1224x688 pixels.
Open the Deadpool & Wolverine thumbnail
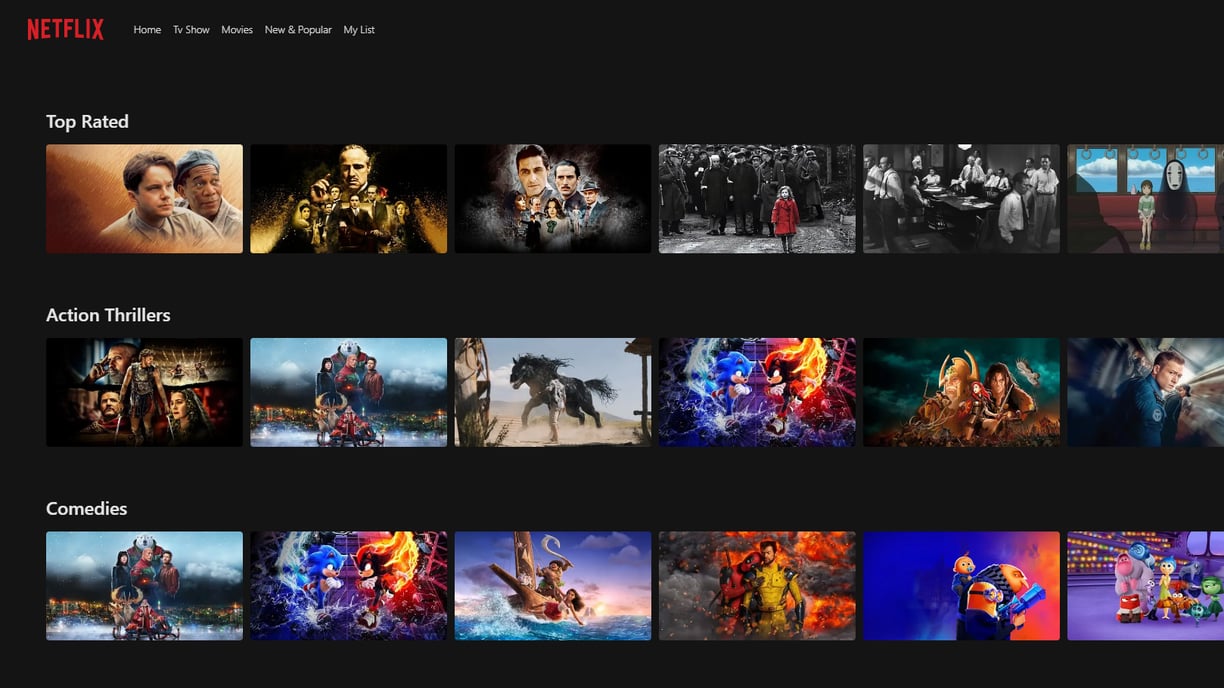[x=757, y=586]
